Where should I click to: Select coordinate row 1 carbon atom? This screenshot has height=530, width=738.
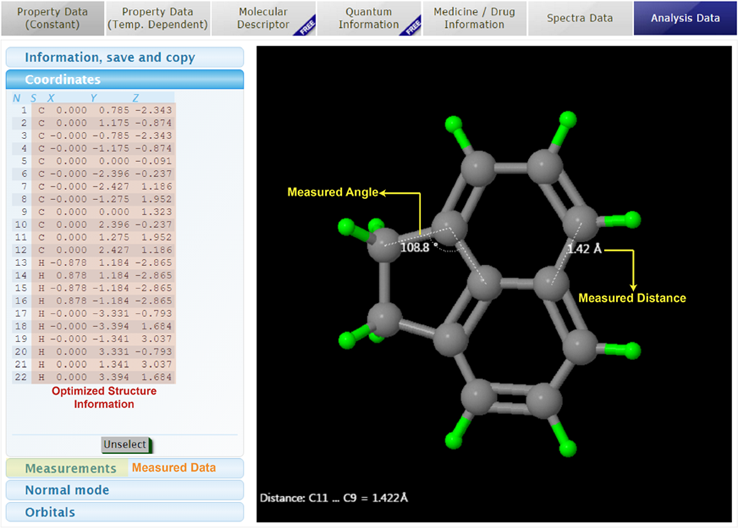coord(94,110)
